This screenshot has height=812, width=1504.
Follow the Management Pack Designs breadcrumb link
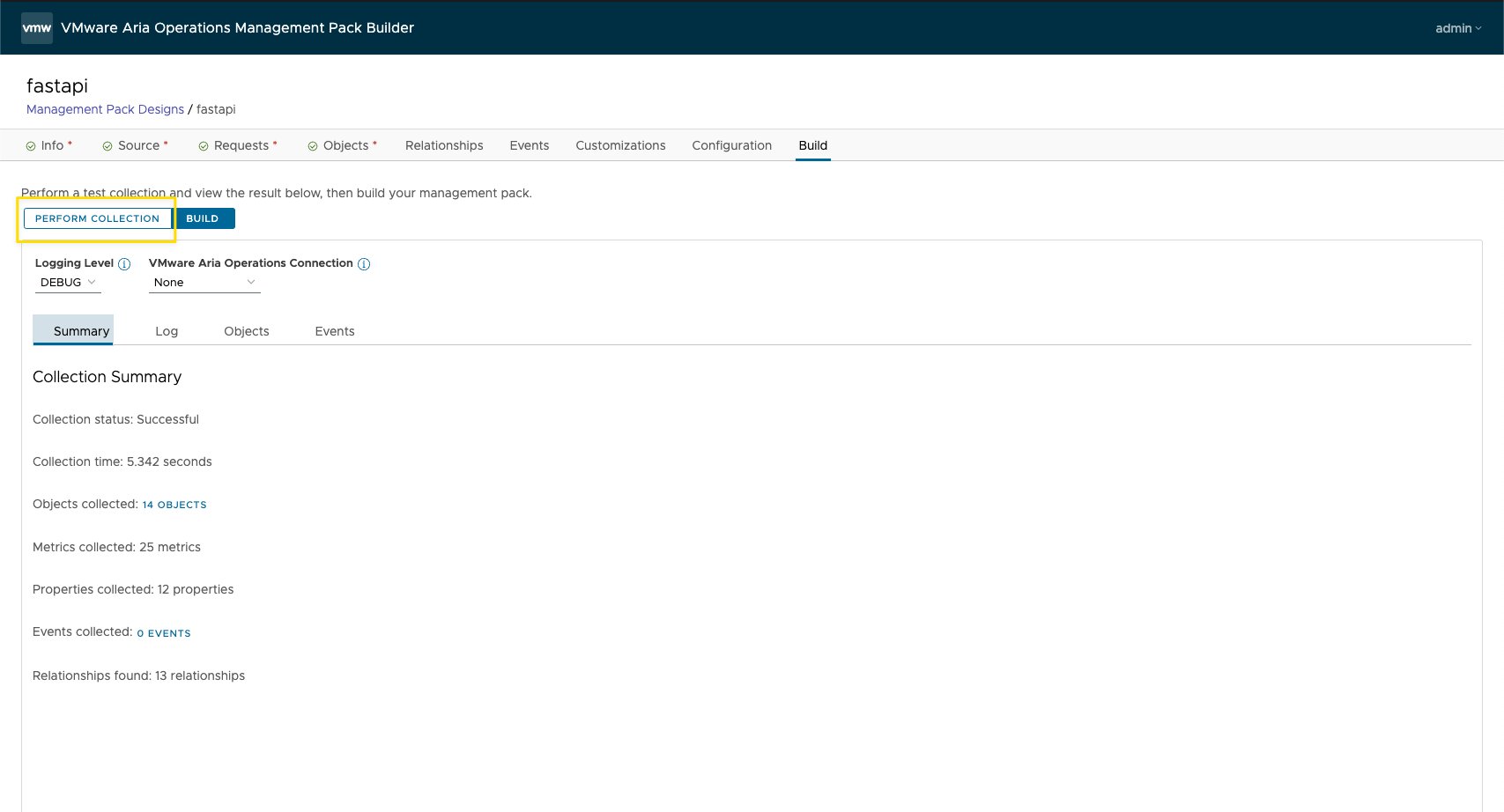[105, 109]
